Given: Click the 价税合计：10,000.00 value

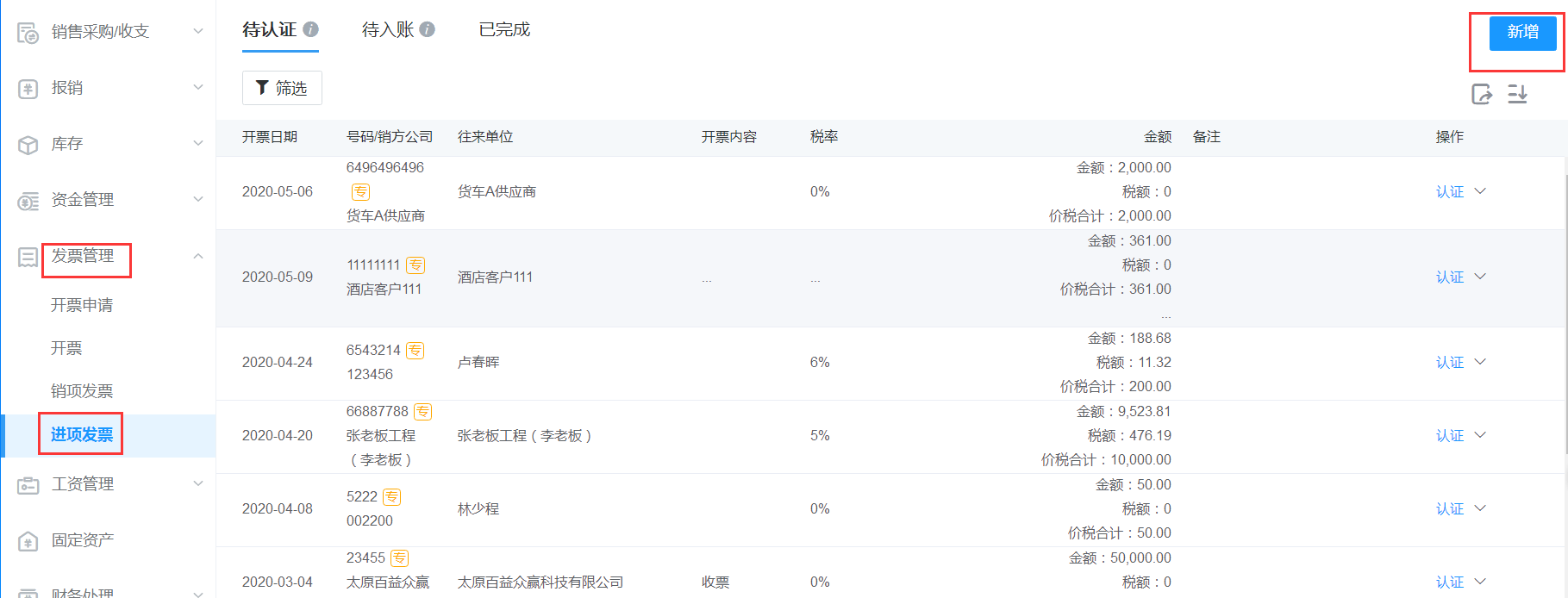Looking at the screenshot, I should pyautogui.click(x=1106, y=460).
